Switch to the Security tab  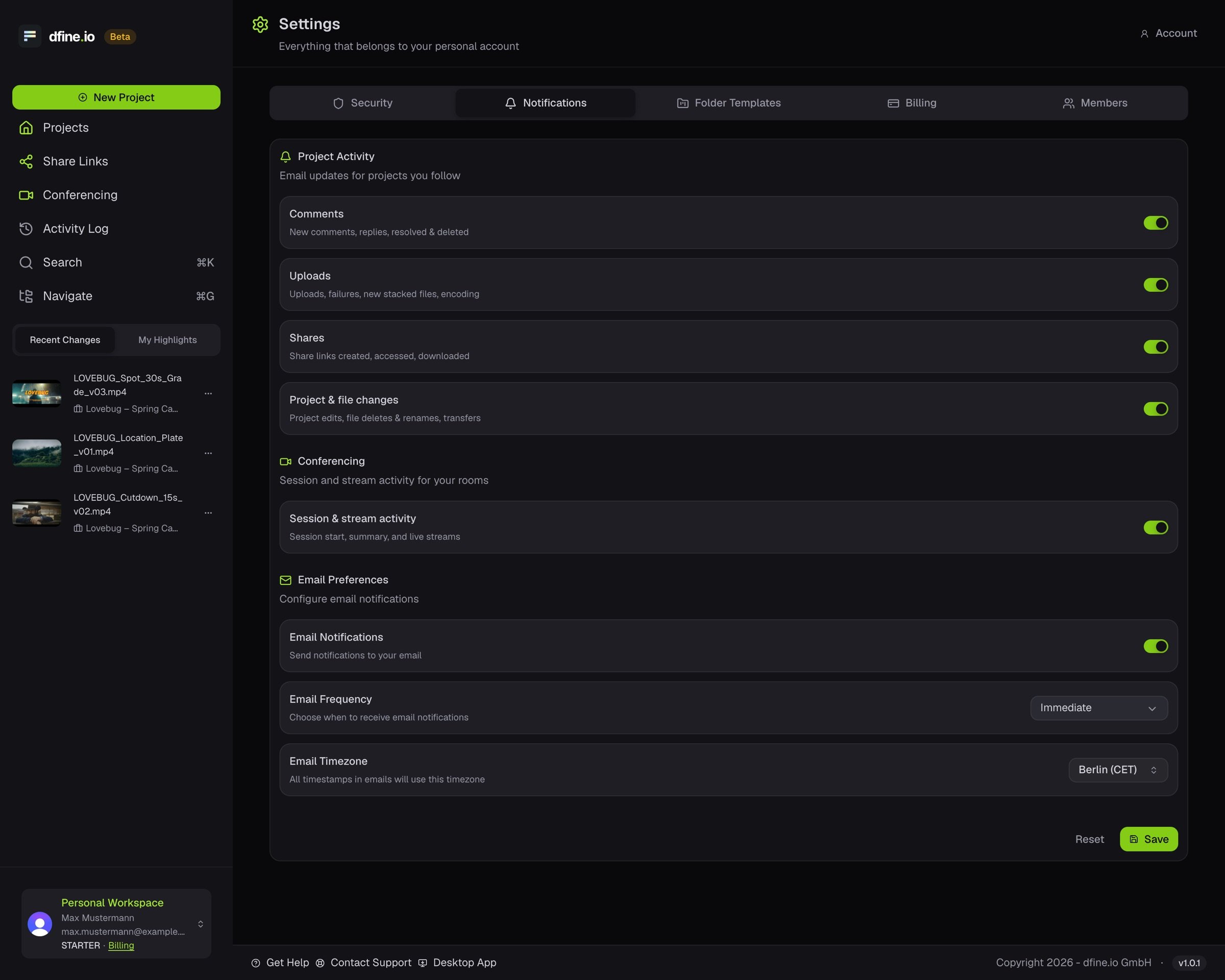362,103
